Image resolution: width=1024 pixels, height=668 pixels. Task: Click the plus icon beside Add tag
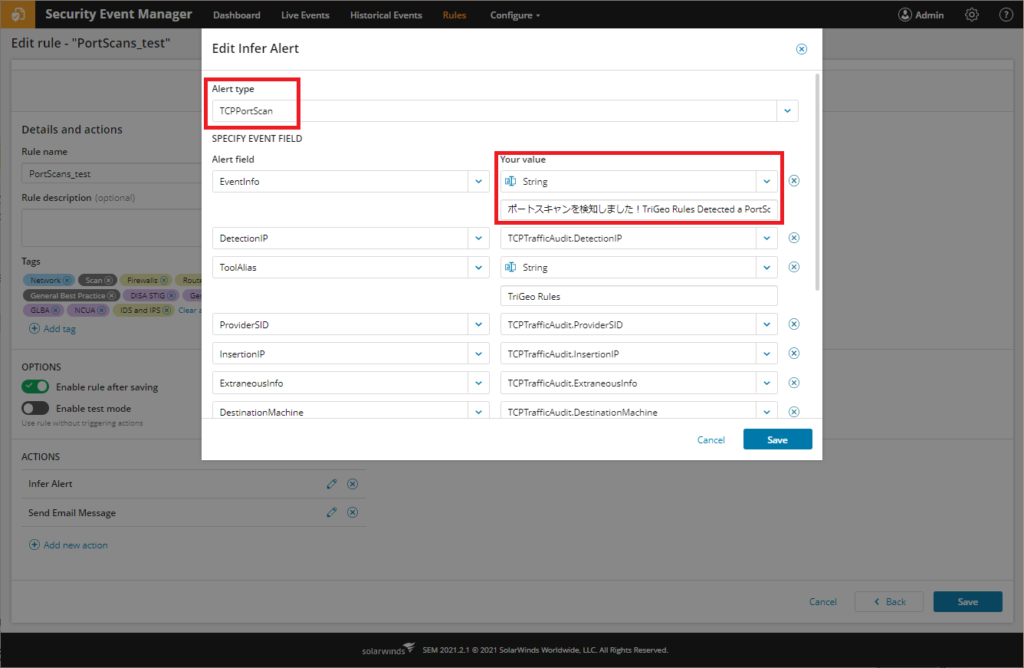pos(34,328)
